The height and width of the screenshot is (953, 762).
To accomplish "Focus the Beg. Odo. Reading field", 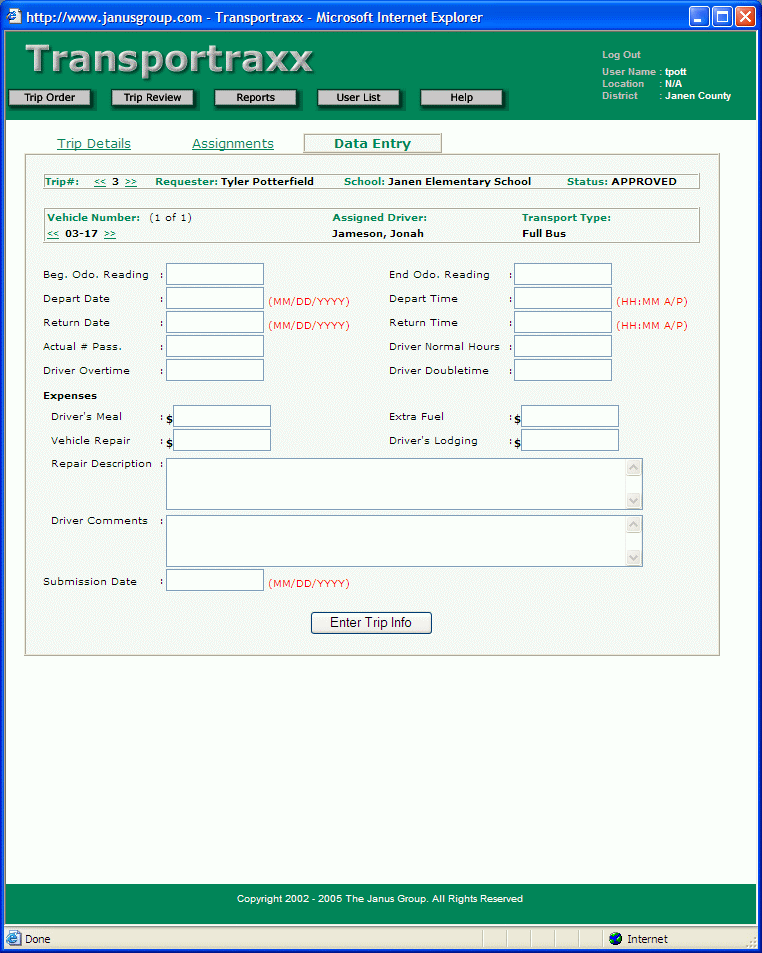I will (x=215, y=274).
